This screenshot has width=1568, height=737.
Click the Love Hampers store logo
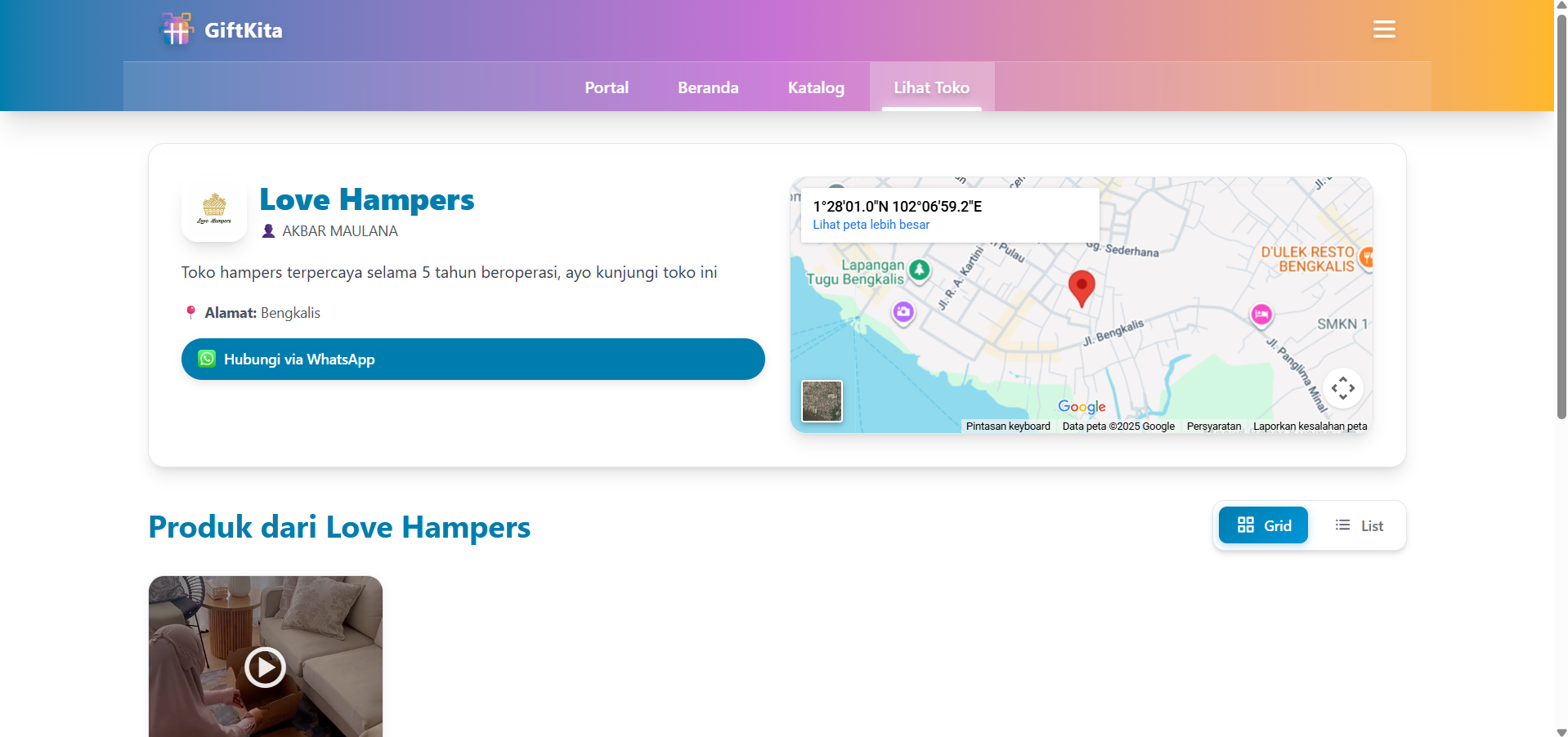click(214, 210)
